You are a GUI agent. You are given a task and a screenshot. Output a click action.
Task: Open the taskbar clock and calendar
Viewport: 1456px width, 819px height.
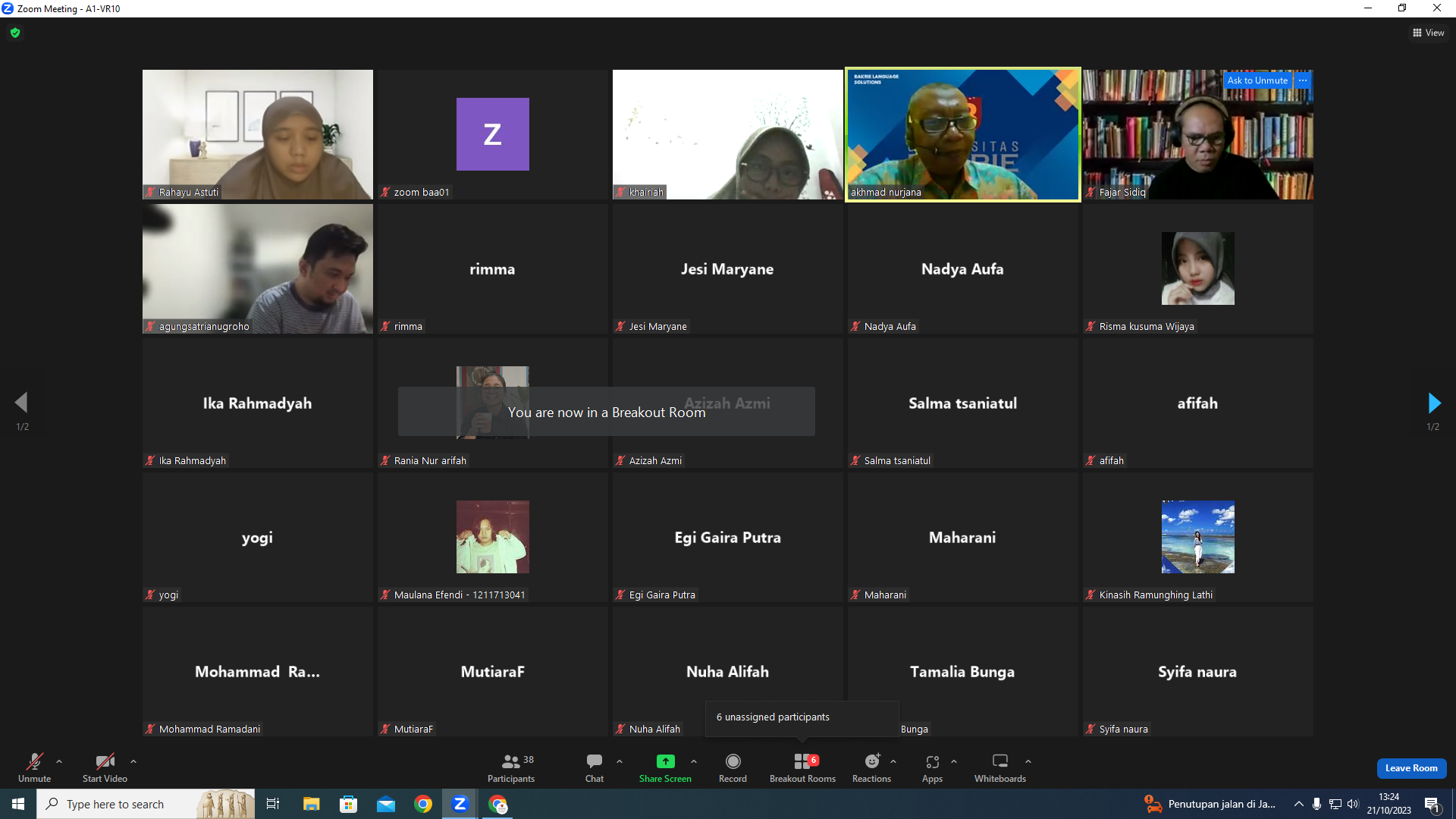1389,804
